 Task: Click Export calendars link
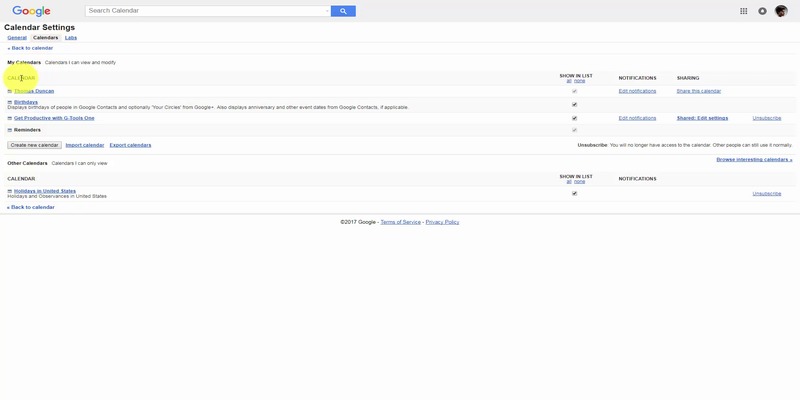pos(130,145)
